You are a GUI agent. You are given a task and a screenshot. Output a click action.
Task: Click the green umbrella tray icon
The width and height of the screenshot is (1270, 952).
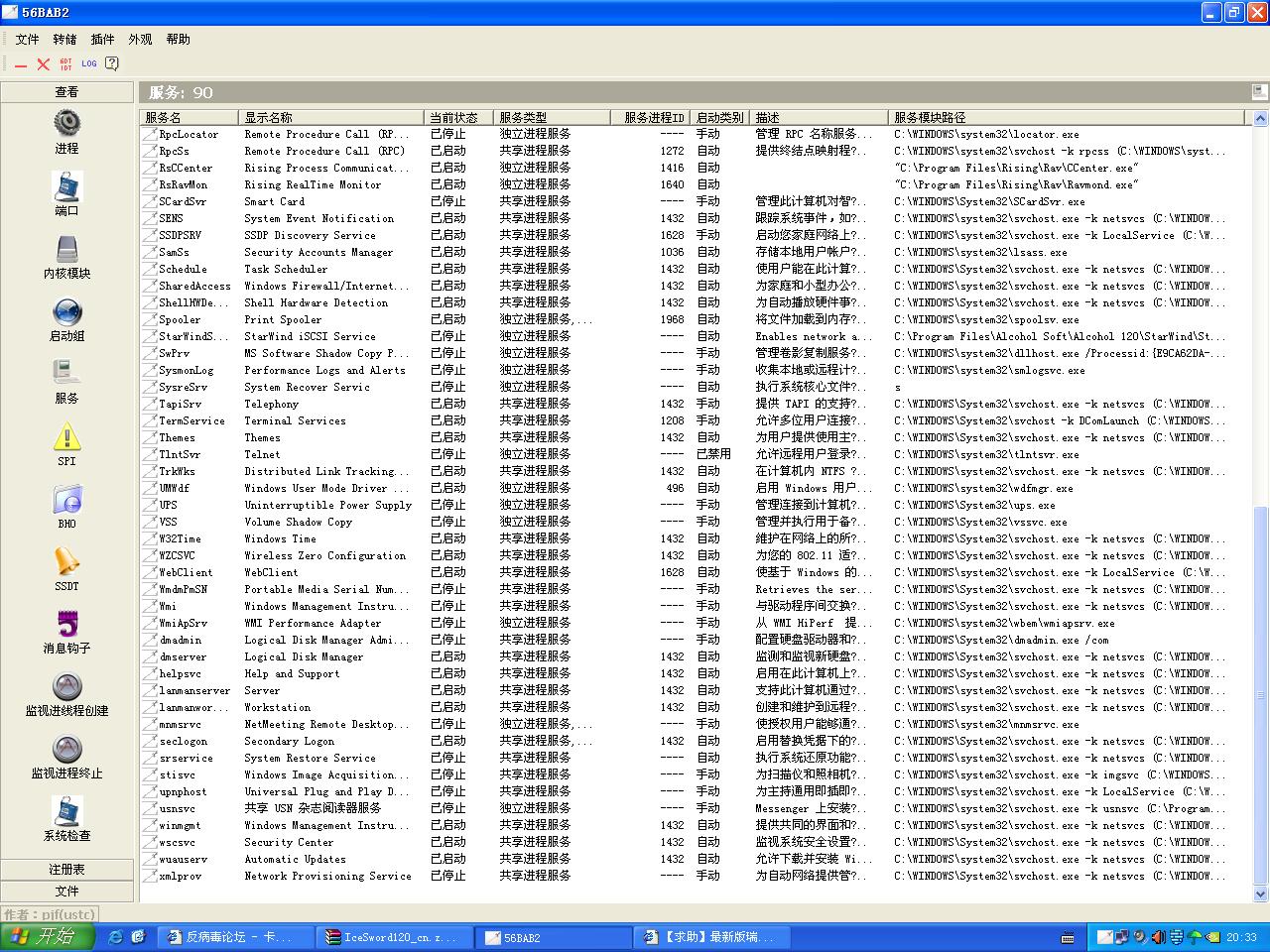tap(1195, 936)
